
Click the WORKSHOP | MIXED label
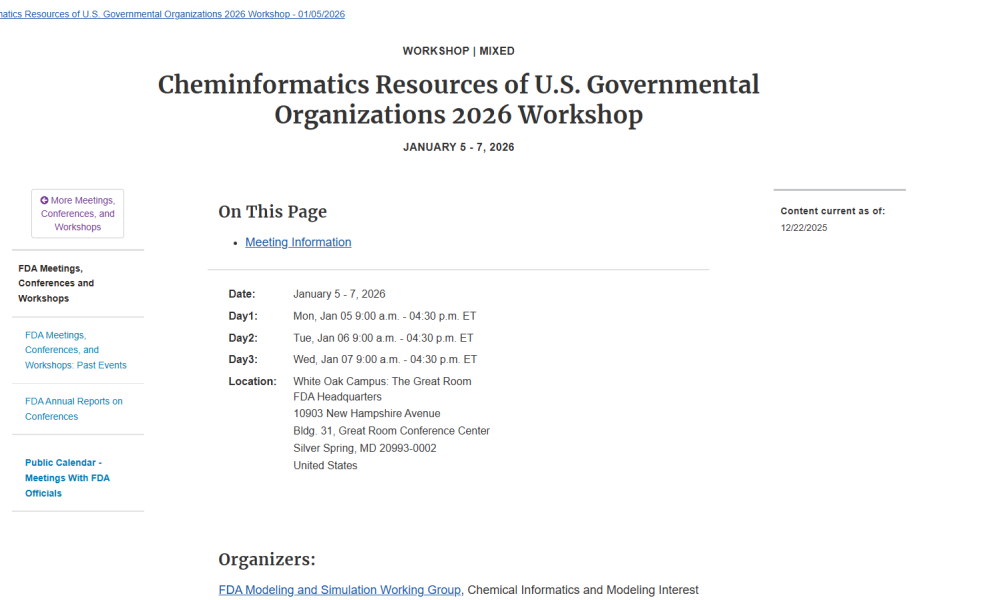point(459,51)
